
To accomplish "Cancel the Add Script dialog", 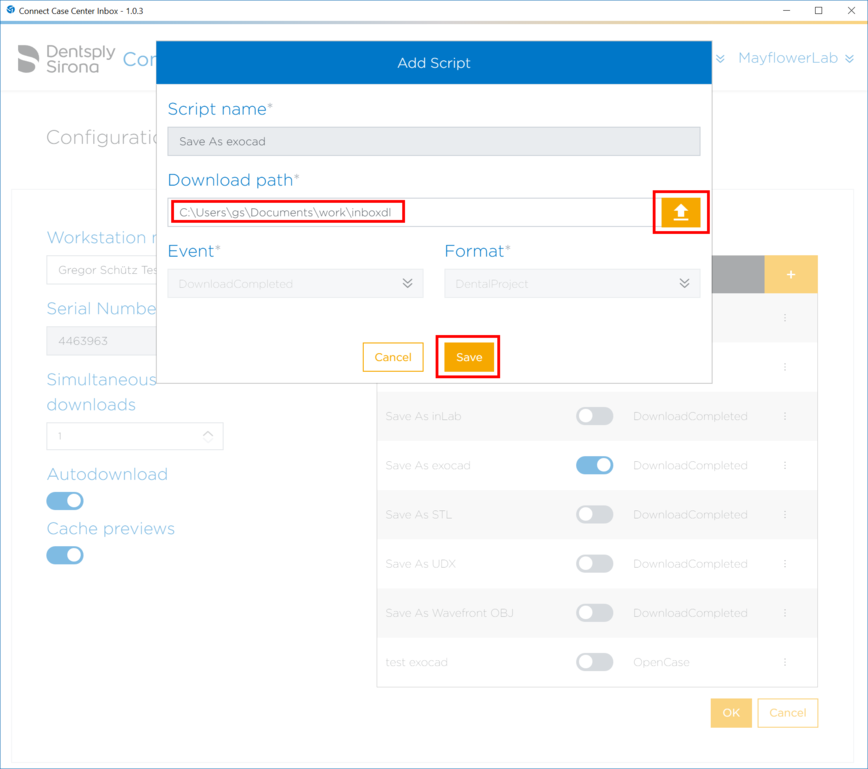I will [392, 357].
